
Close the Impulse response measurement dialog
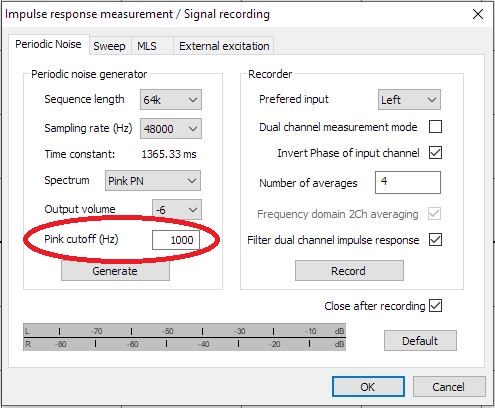tap(478, 14)
